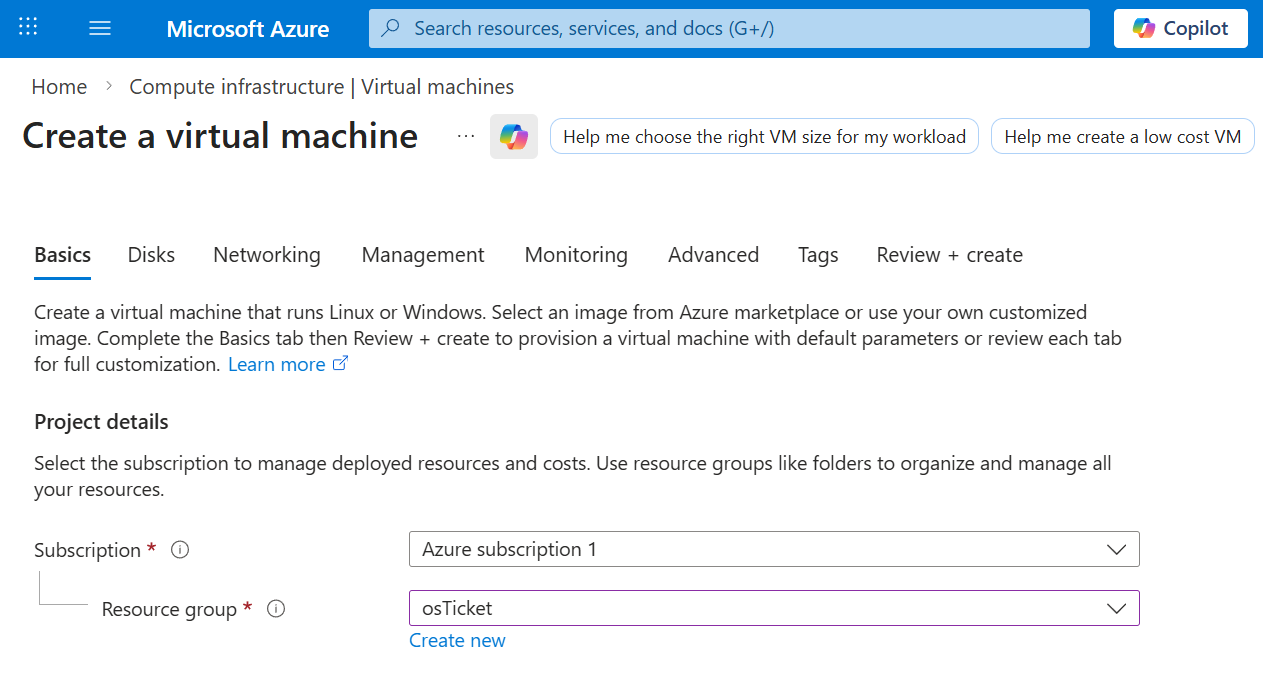Open the Management tab
Viewport: 1263px width, 685px height.
coord(423,255)
